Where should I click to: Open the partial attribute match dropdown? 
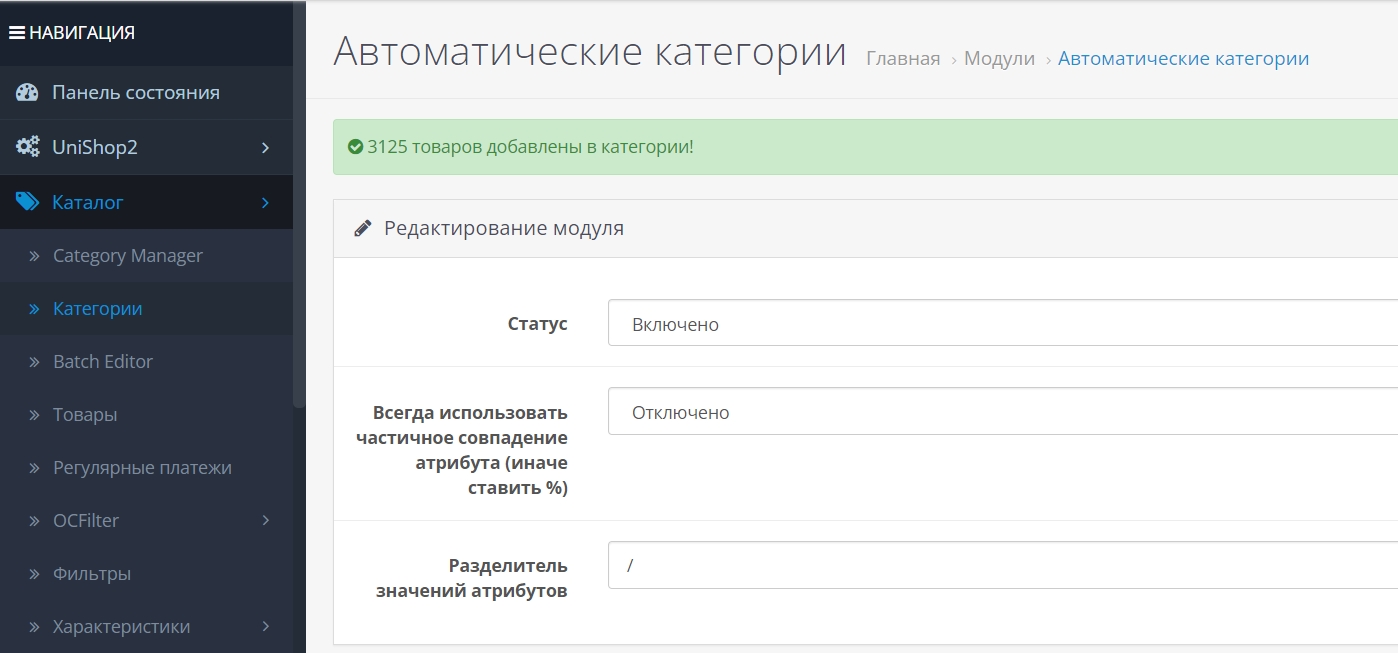(1002, 412)
